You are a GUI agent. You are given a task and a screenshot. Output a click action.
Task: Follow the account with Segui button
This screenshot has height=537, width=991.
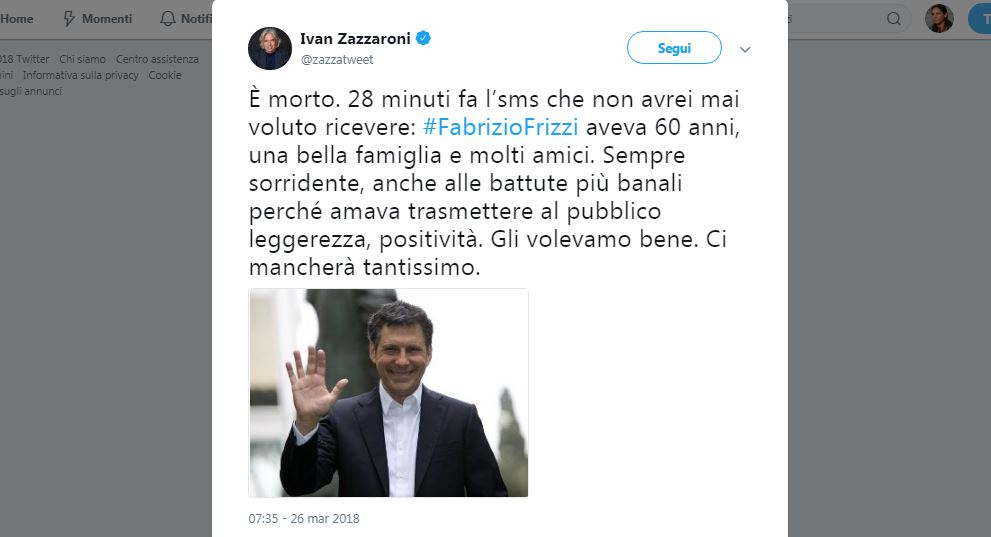(x=674, y=48)
